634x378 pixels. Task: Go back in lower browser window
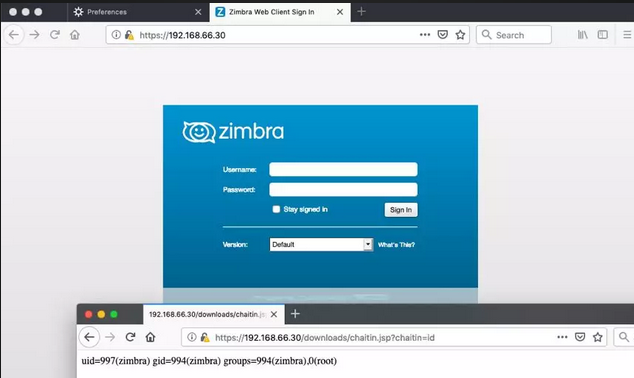pyautogui.click(x=89, y=337)
